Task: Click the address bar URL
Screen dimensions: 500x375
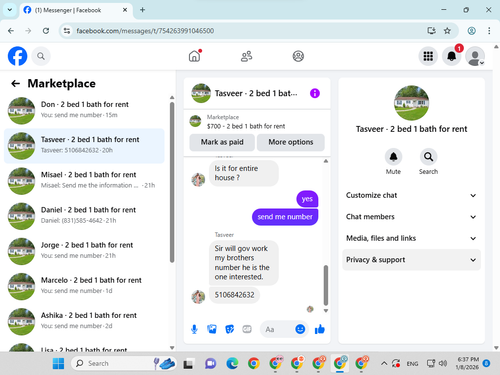Action: point(145,31)
